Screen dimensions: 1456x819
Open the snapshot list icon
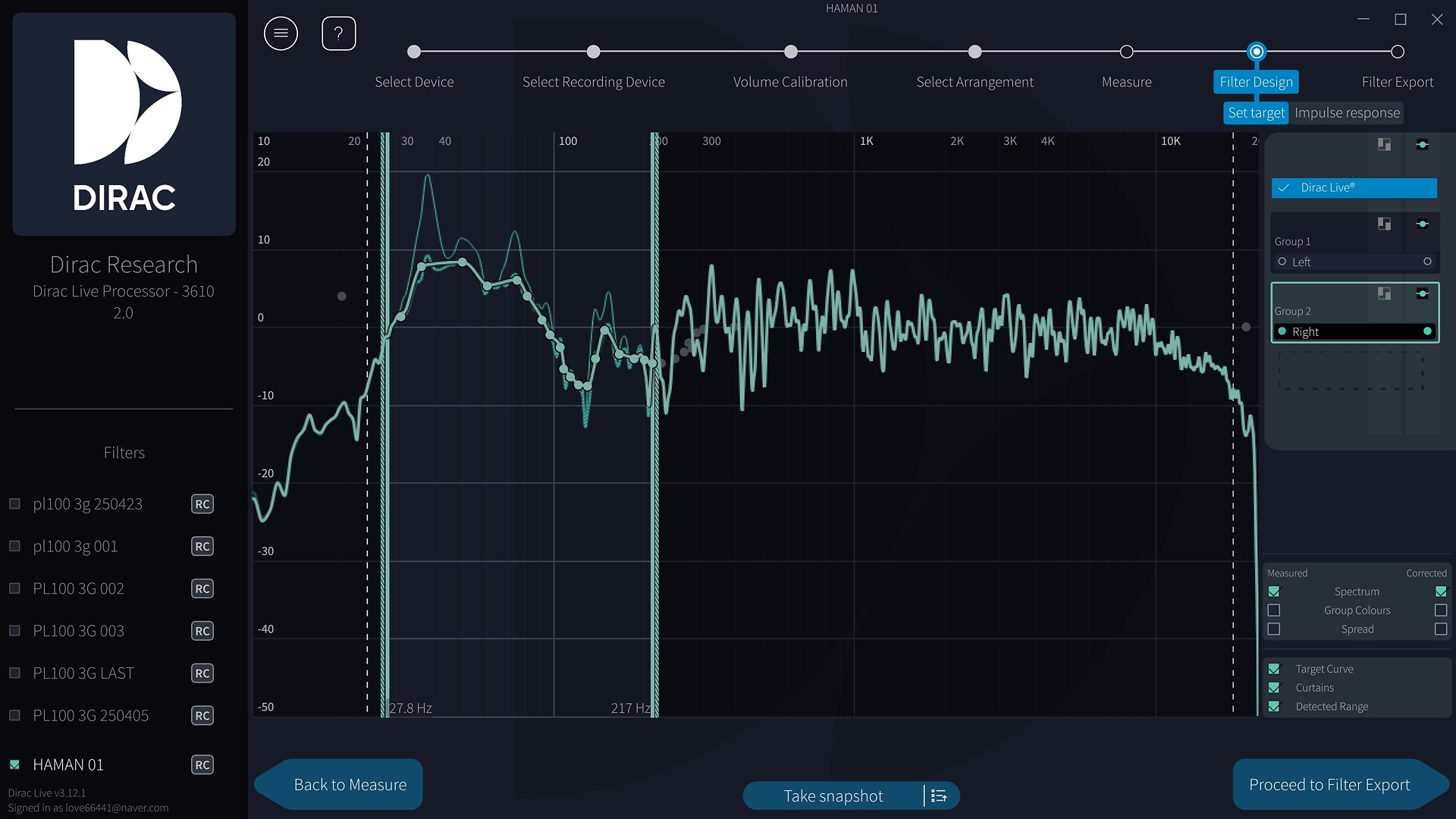(939, 796)
